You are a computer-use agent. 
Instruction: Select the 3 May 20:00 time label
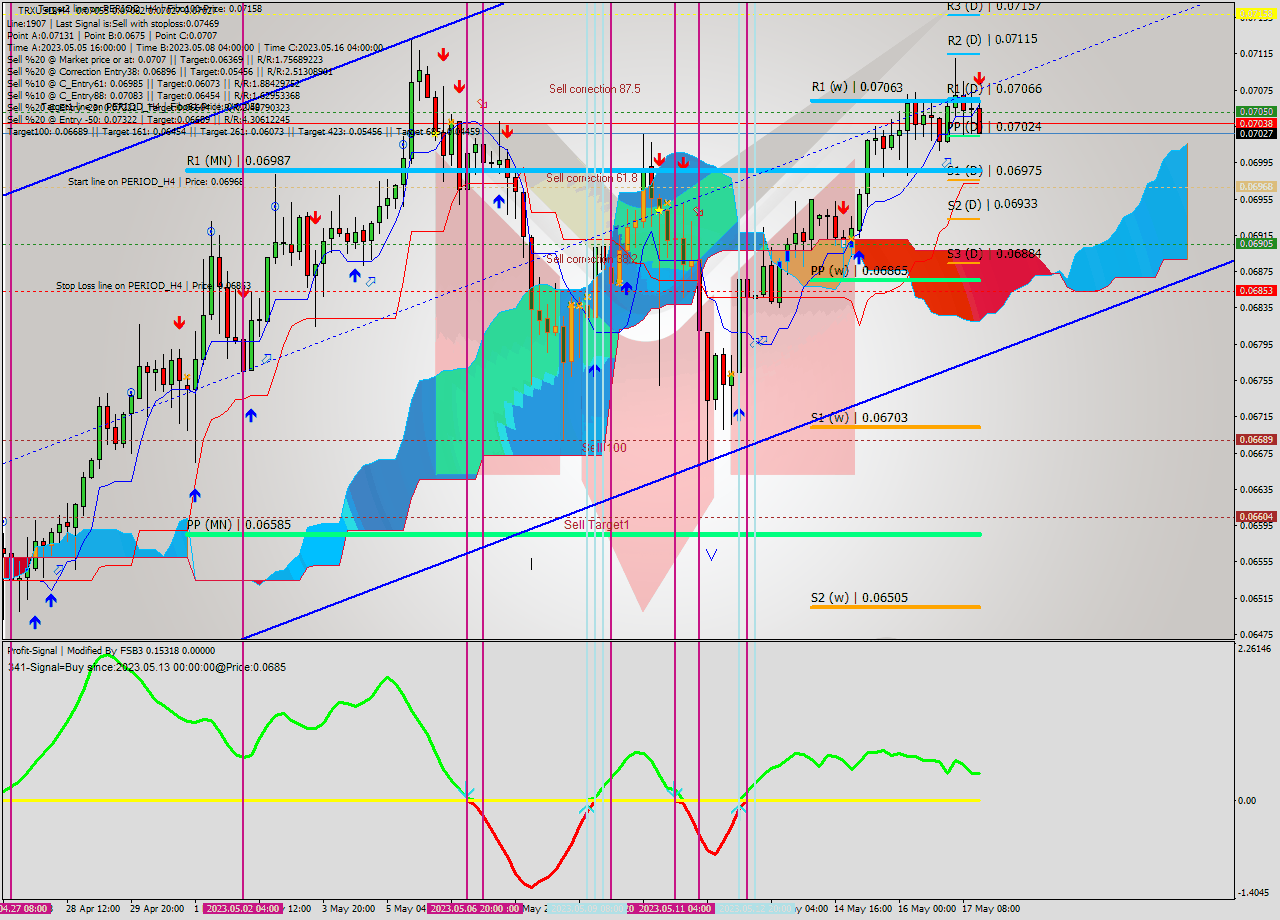click(348, 909)
